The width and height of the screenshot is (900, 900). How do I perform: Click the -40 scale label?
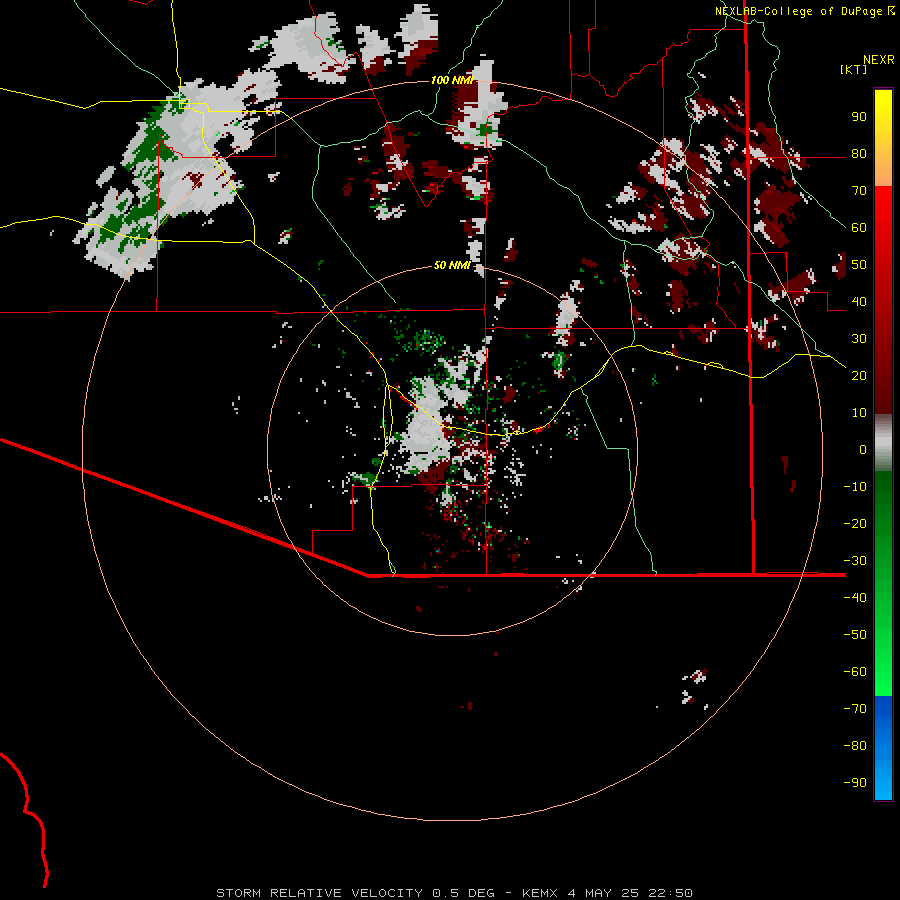(x=855, y=598)
